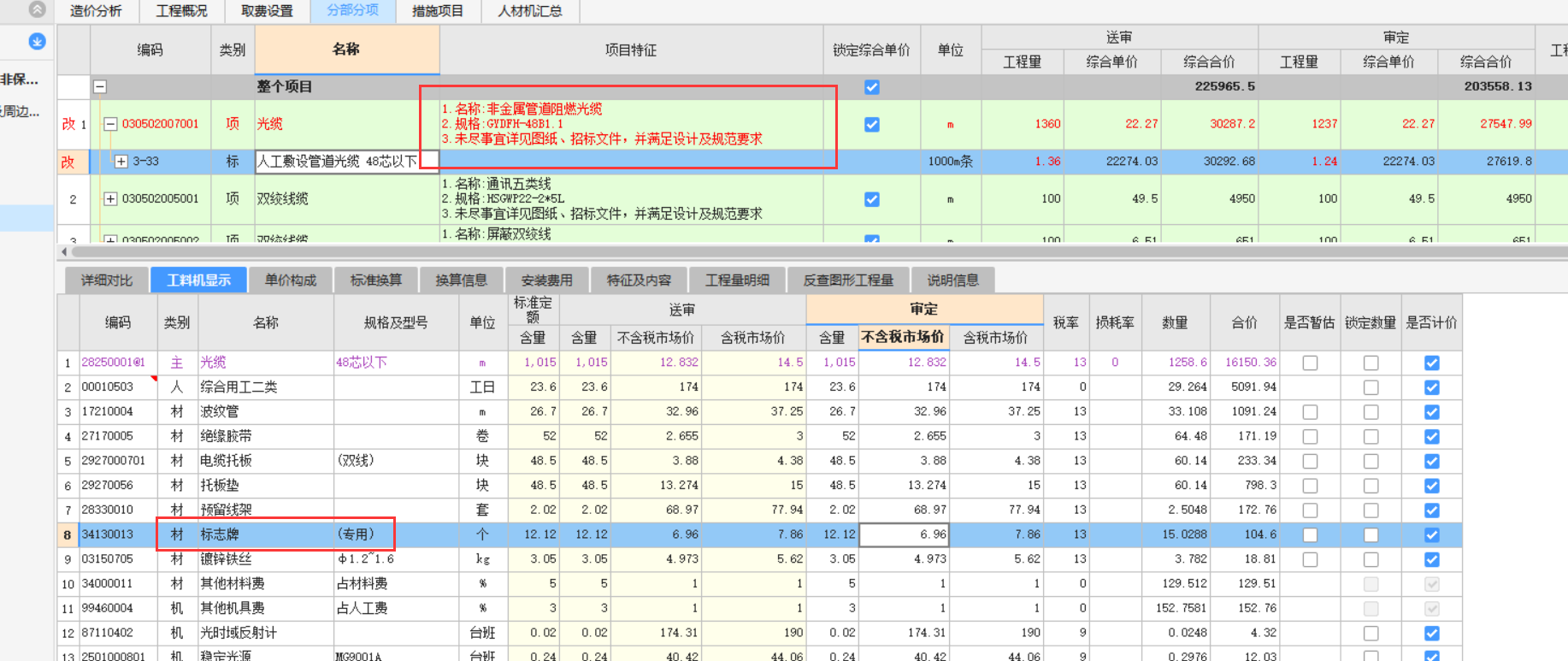Toggle 锁定综合单价 checkbox for 整个项目 row
The width and height of the screenshot is (1568, 661).
(871, 87)
